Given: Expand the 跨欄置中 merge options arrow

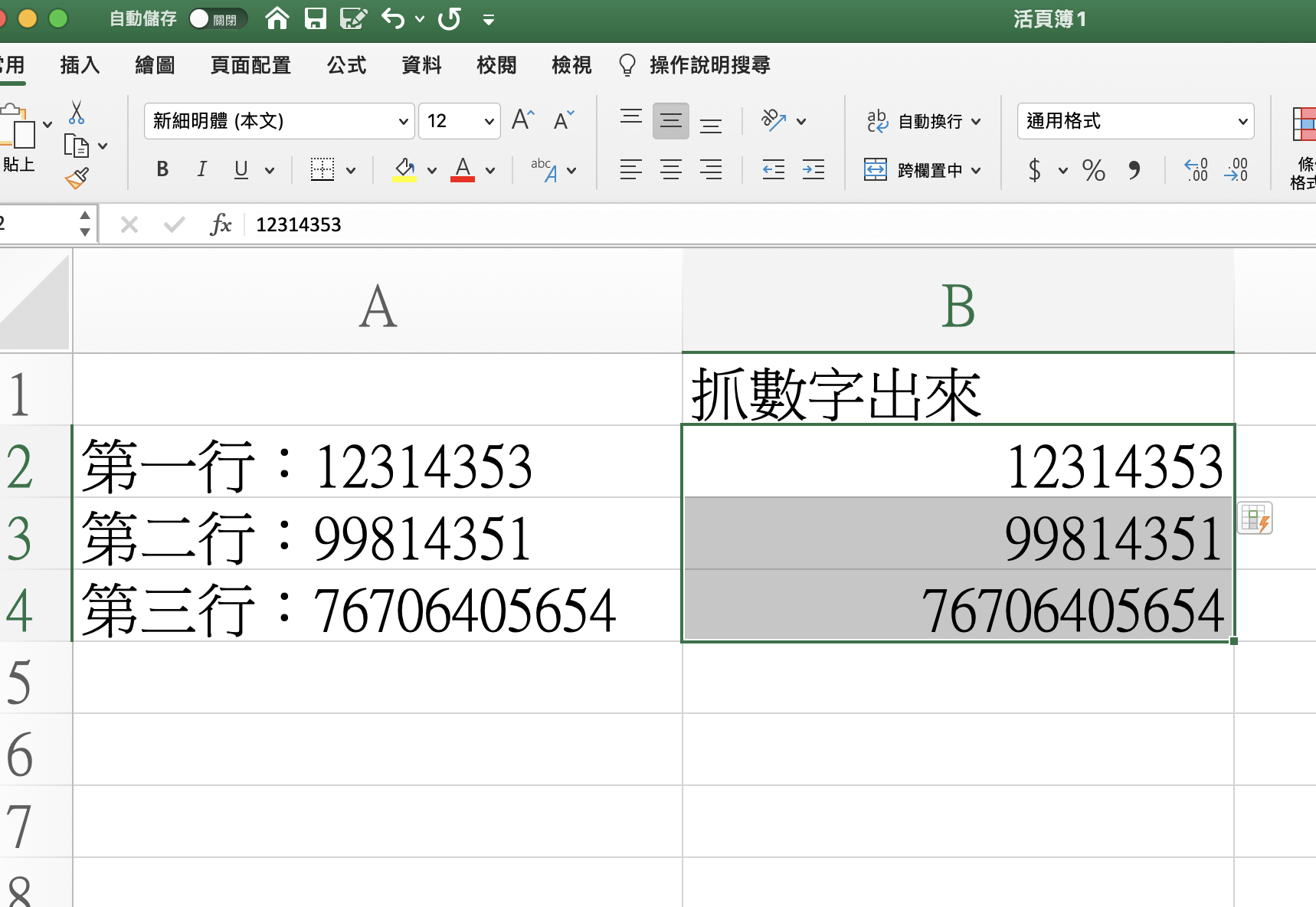Looking at the screenshot, I should point(976,170).
